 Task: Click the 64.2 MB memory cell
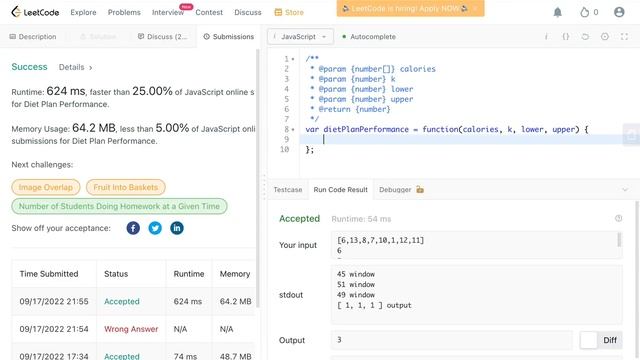(x=236, y=301)
